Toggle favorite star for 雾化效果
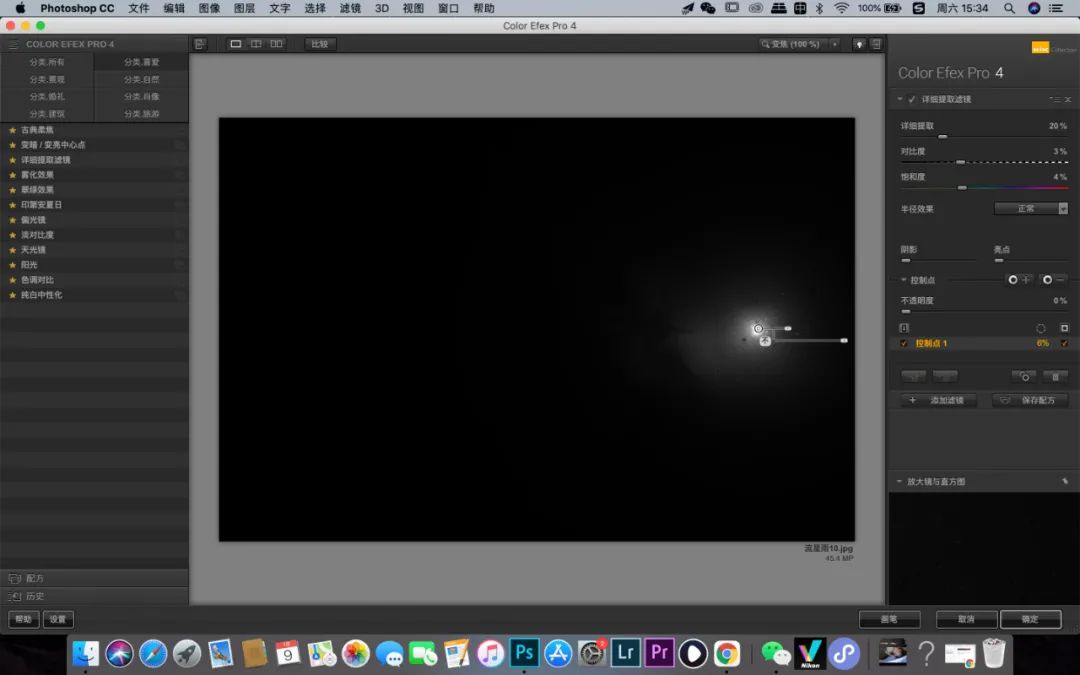This screenshot has width=1080, height=675. 12,175
